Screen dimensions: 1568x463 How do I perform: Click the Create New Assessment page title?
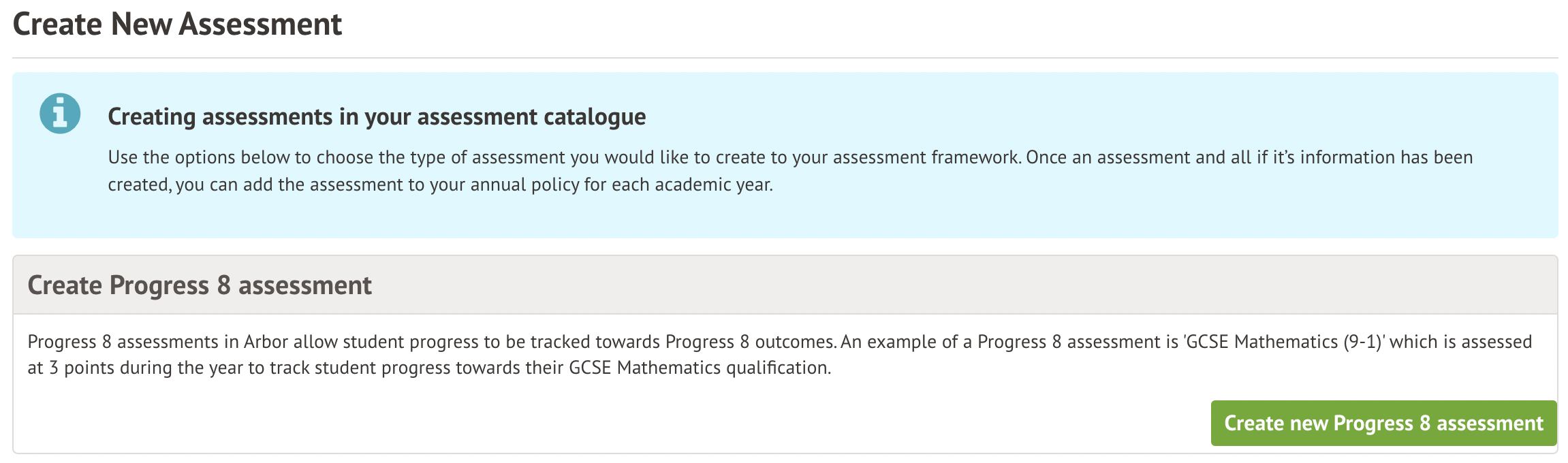pyautogui.click(x=177, y=25)
